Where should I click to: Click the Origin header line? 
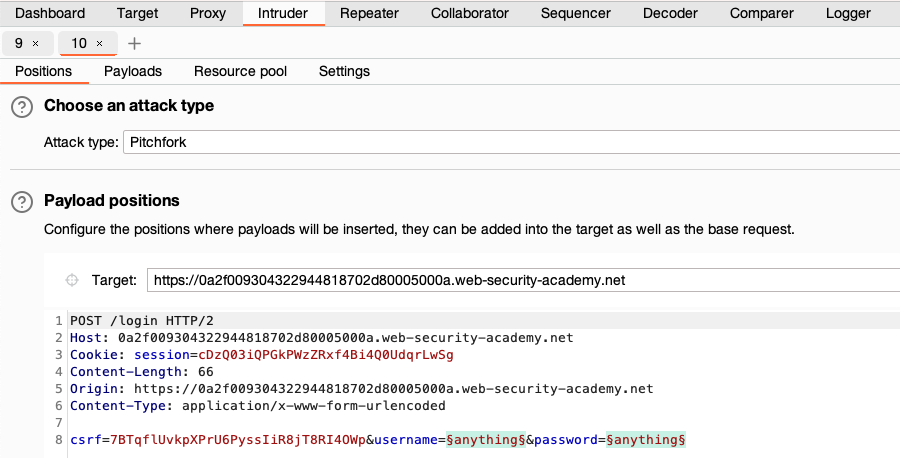tap(362, 389)
